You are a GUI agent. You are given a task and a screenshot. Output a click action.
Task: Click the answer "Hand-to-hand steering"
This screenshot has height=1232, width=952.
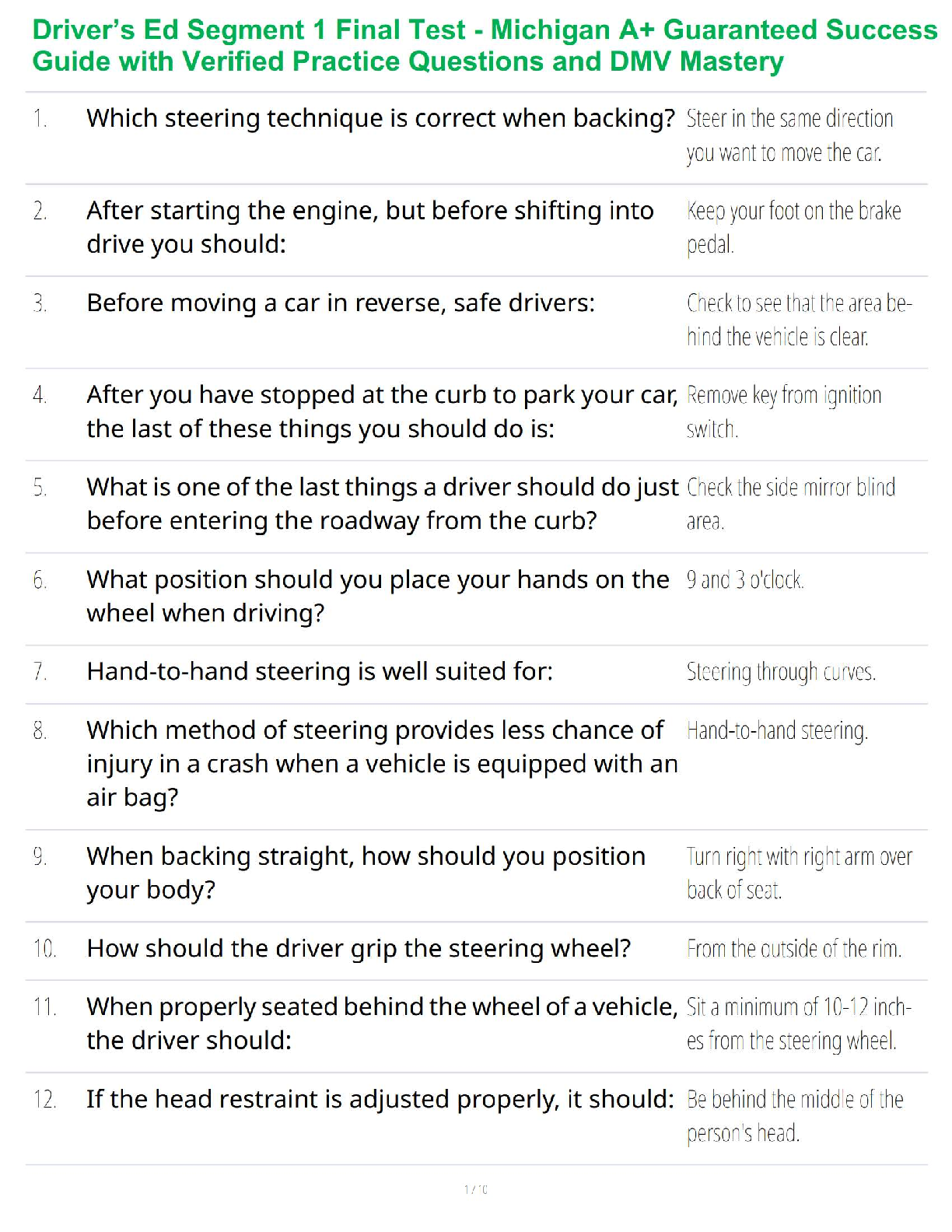776,731
